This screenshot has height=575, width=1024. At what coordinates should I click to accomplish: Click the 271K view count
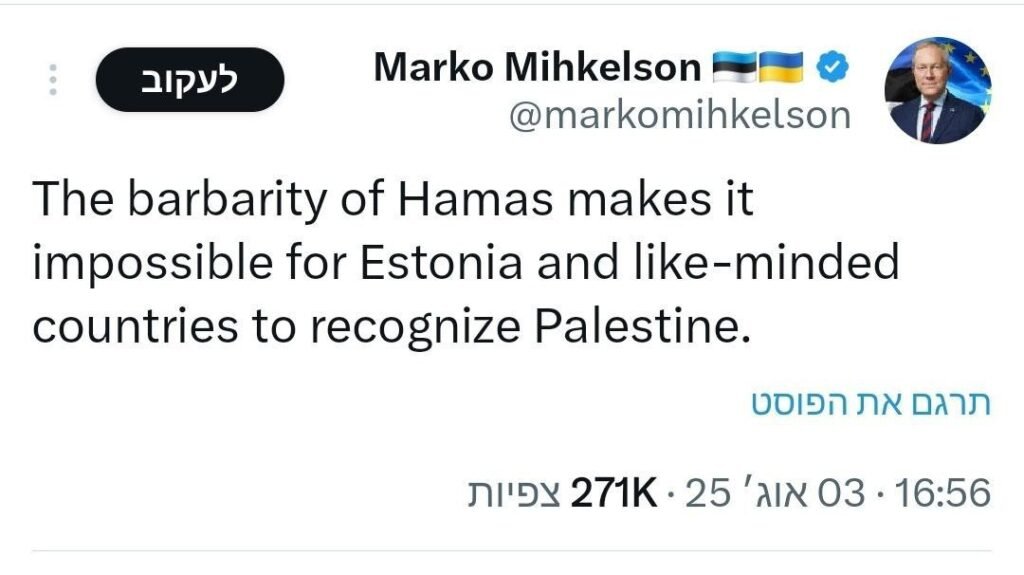tap(612, 492)
